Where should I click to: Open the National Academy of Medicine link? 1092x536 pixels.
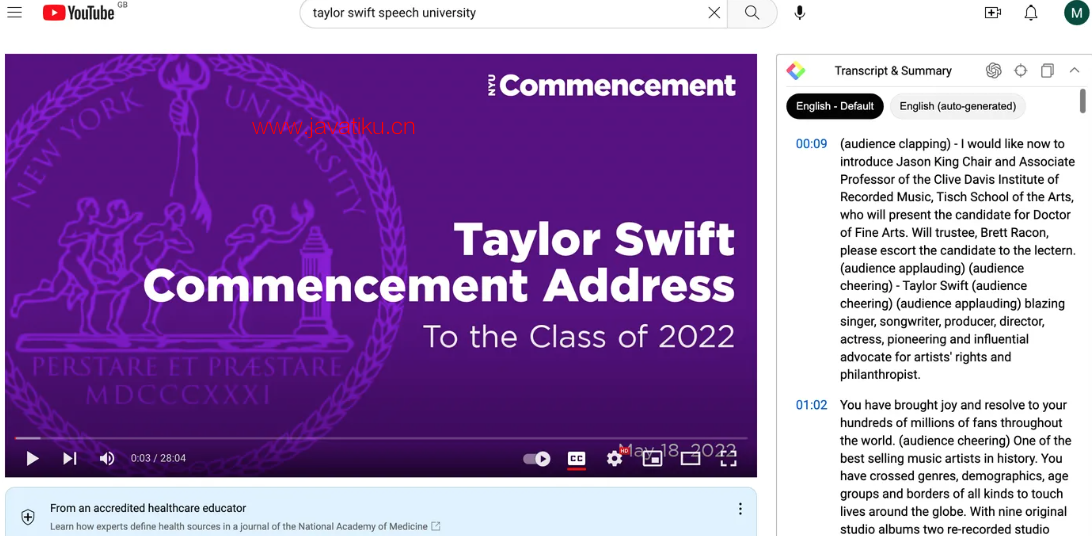click(x=244, y=526)
